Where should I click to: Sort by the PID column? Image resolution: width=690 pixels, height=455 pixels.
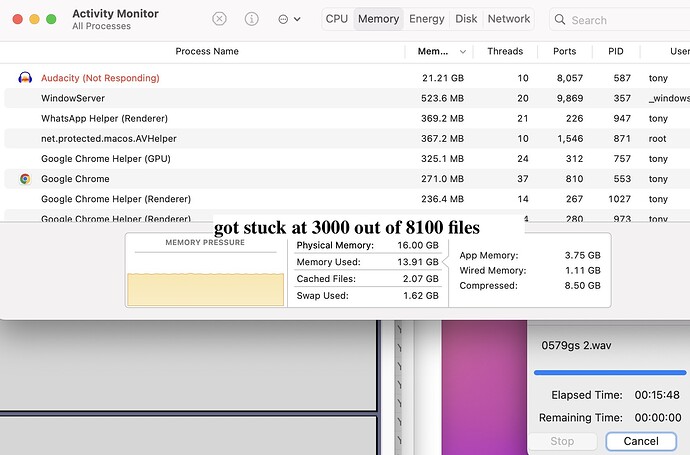[x=616, y=51]
